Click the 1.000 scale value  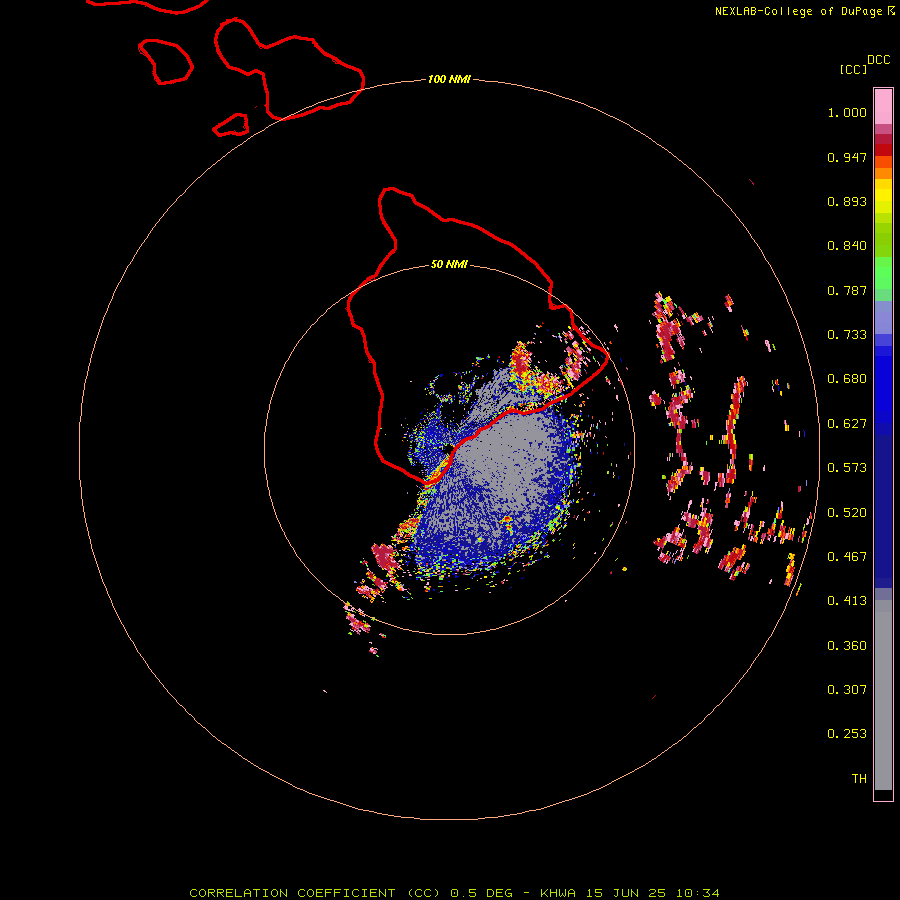click(847, 112)
